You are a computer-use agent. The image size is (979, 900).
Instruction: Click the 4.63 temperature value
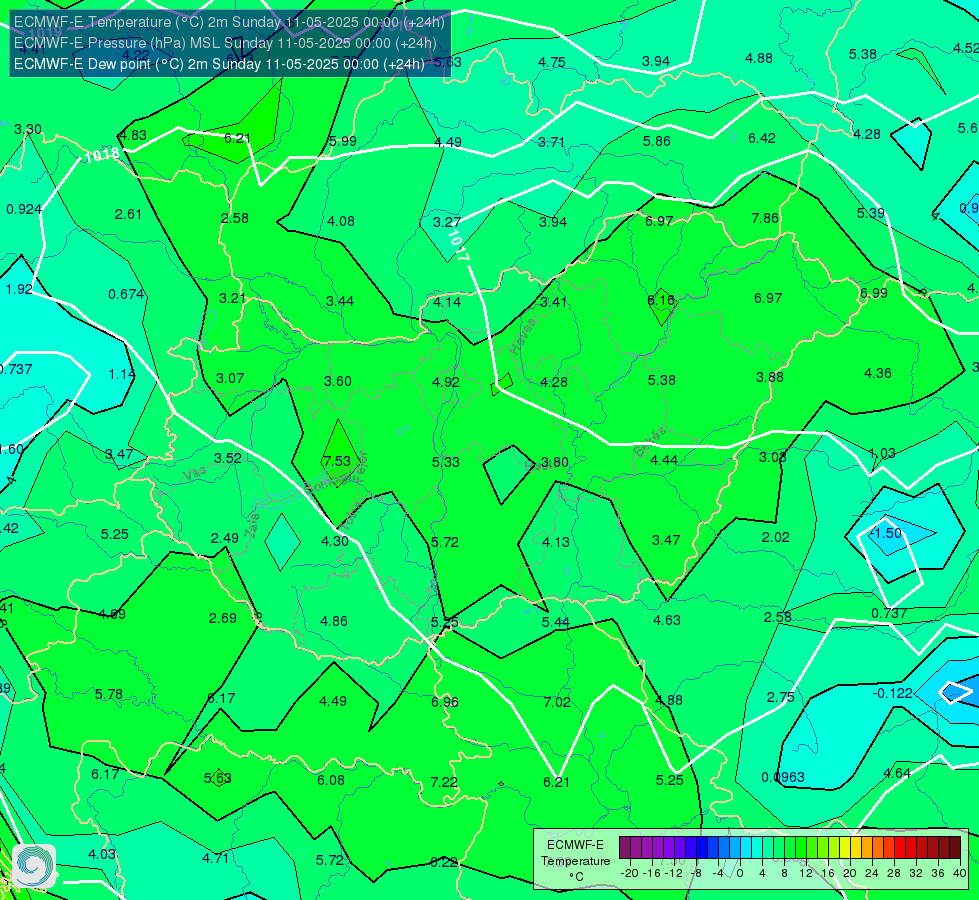point(667,620)
